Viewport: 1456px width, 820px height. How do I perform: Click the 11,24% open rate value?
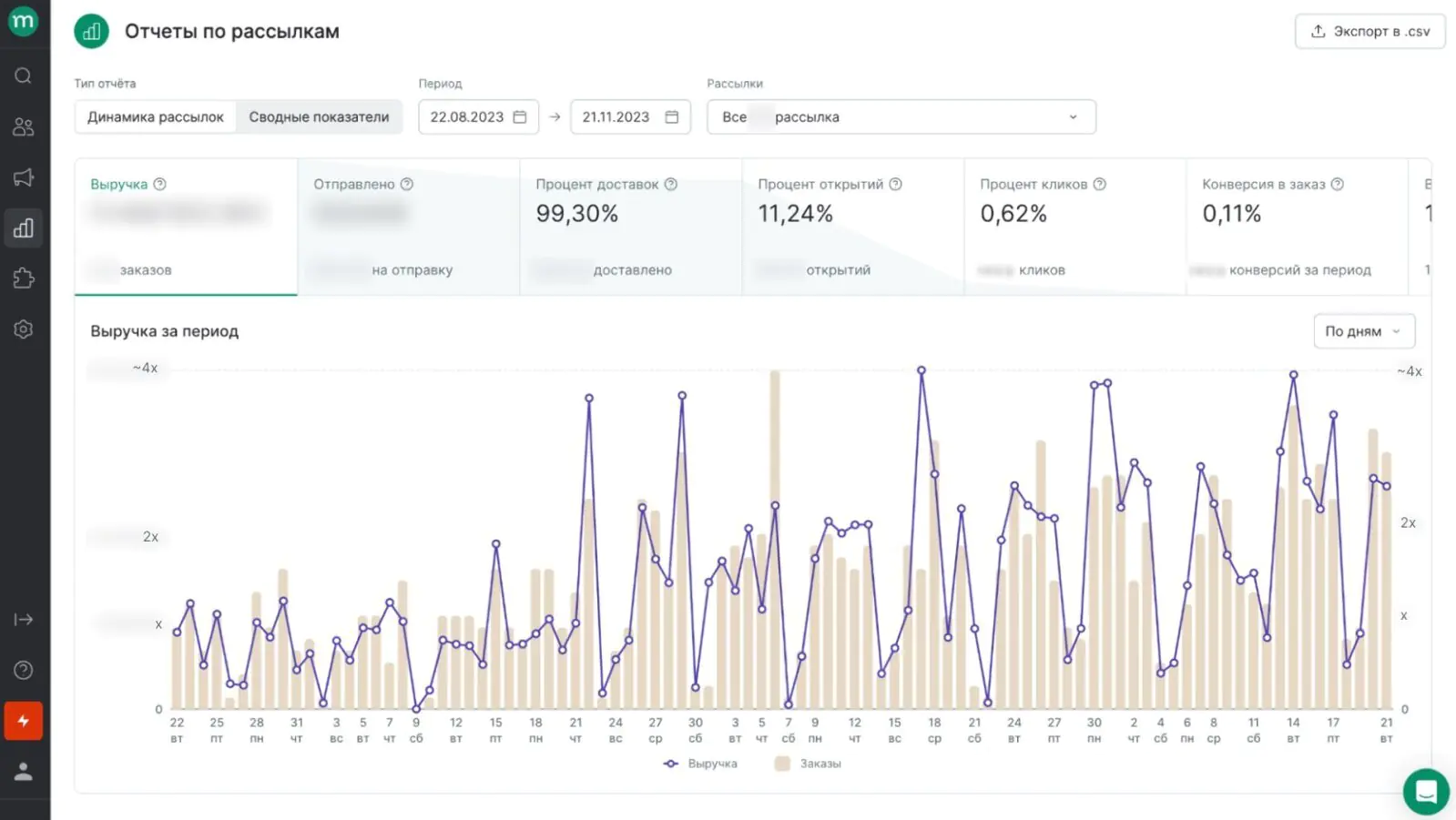coord(796,214)
